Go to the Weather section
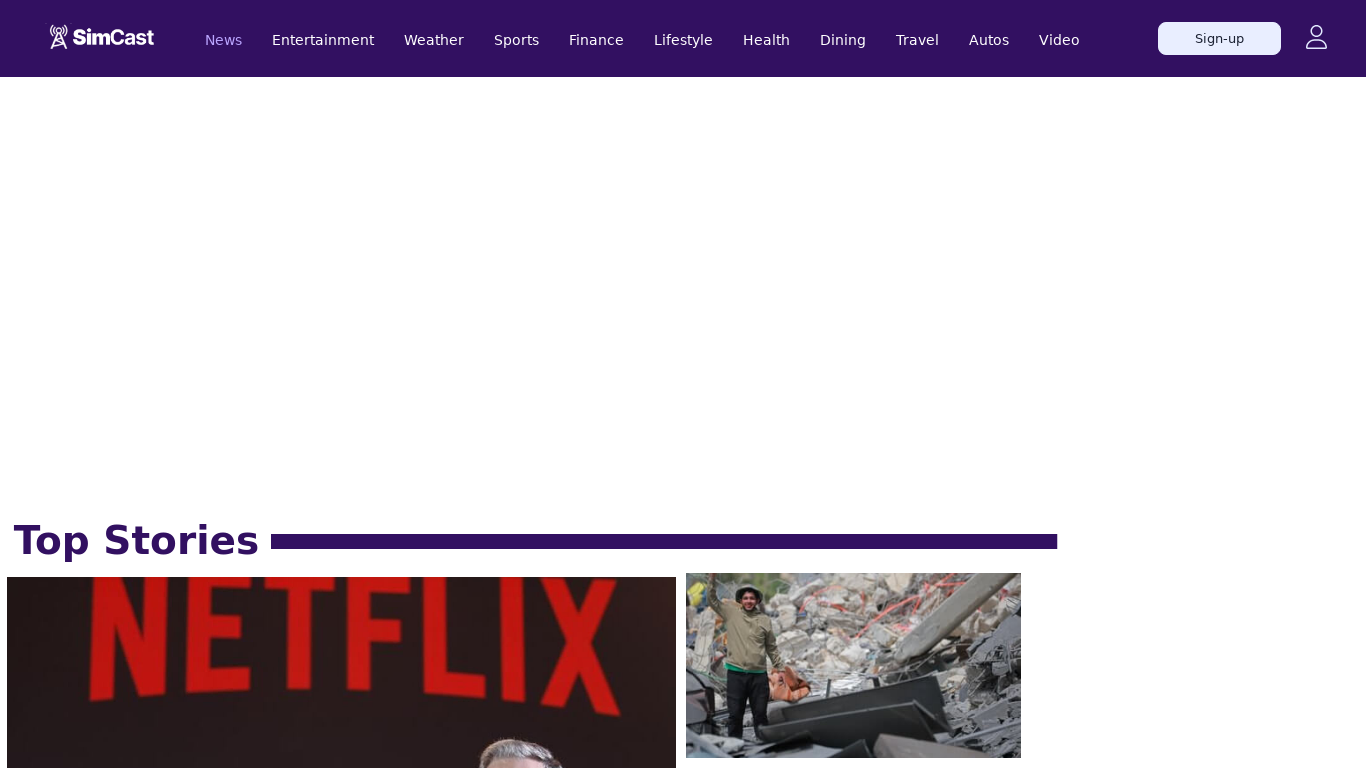Image resolution: width=1366 pixels, height=768 pixels. pyautogui.click(x=433, y=40)
